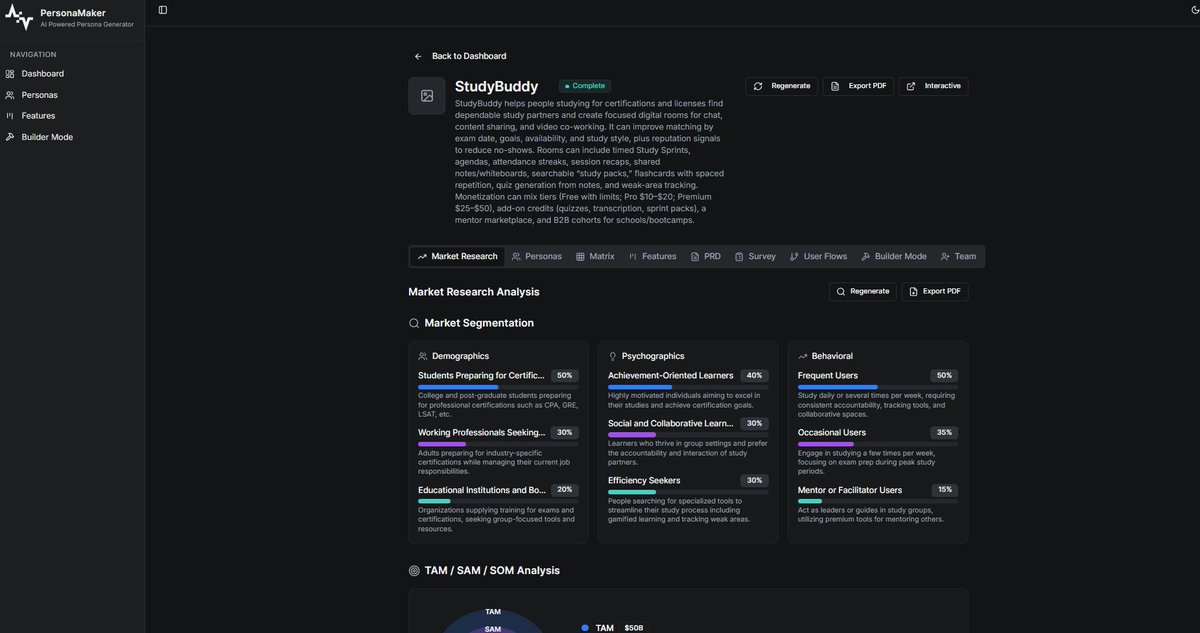Go back to Dashboard link
Screen dimensions: 1200x633
click(x=460, y=56)
